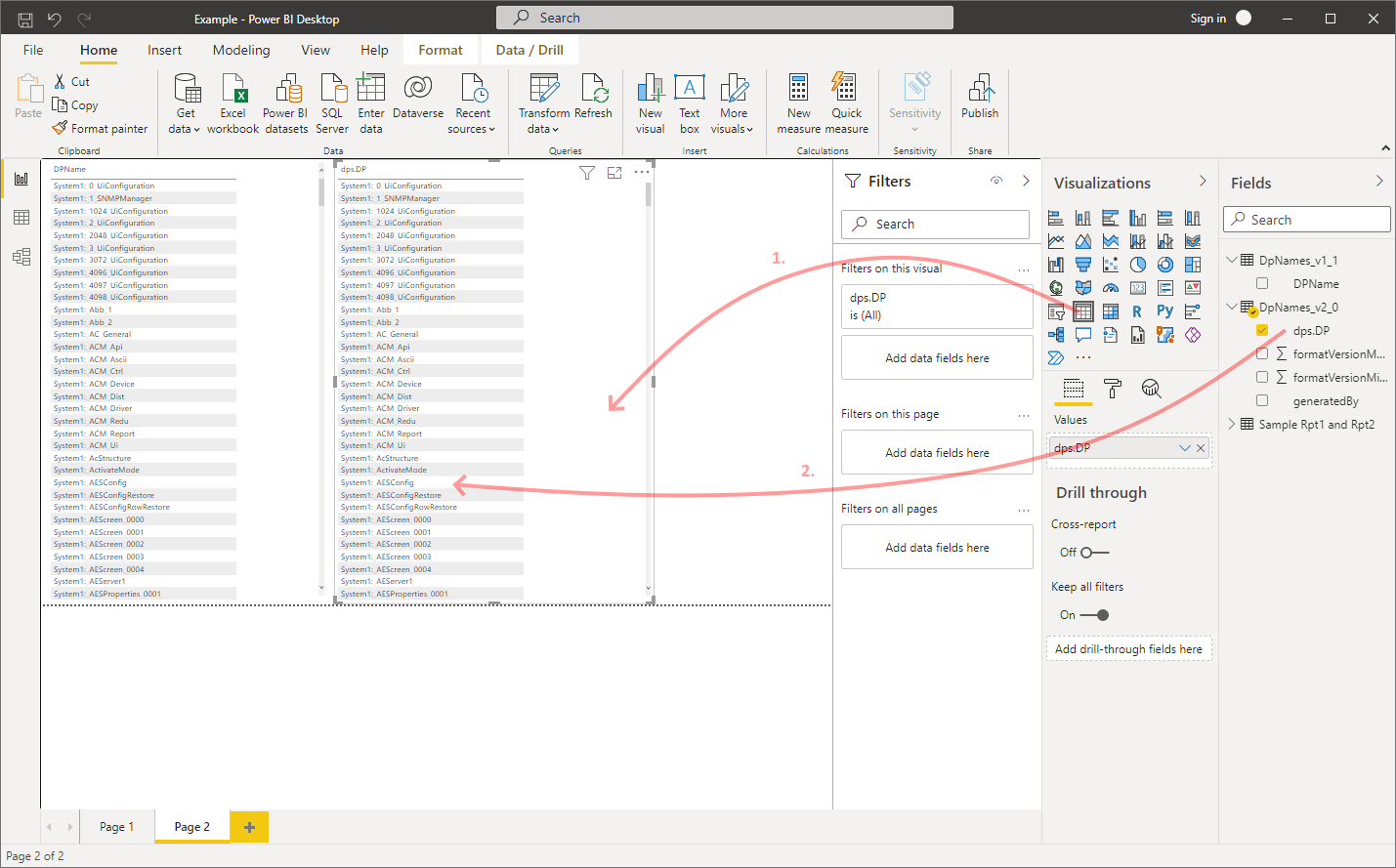Remove dps.DP from Values with X
1396x868 pixels.
tap(1201, 448)
